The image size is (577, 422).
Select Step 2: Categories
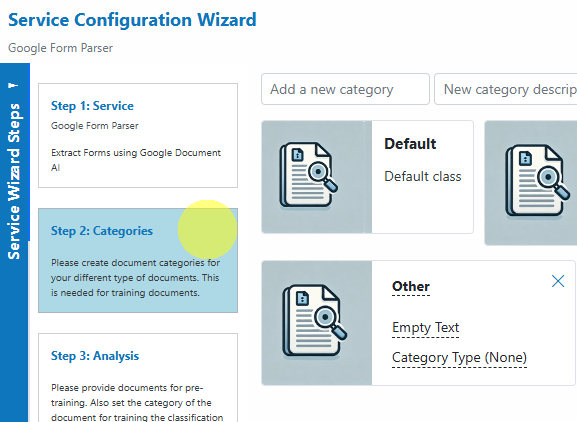138,260
